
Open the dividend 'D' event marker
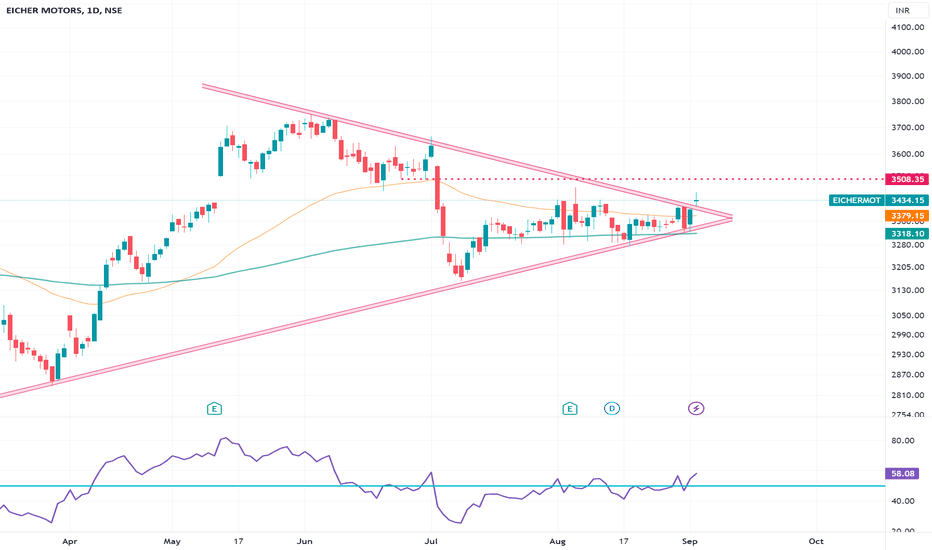(612, 408)
